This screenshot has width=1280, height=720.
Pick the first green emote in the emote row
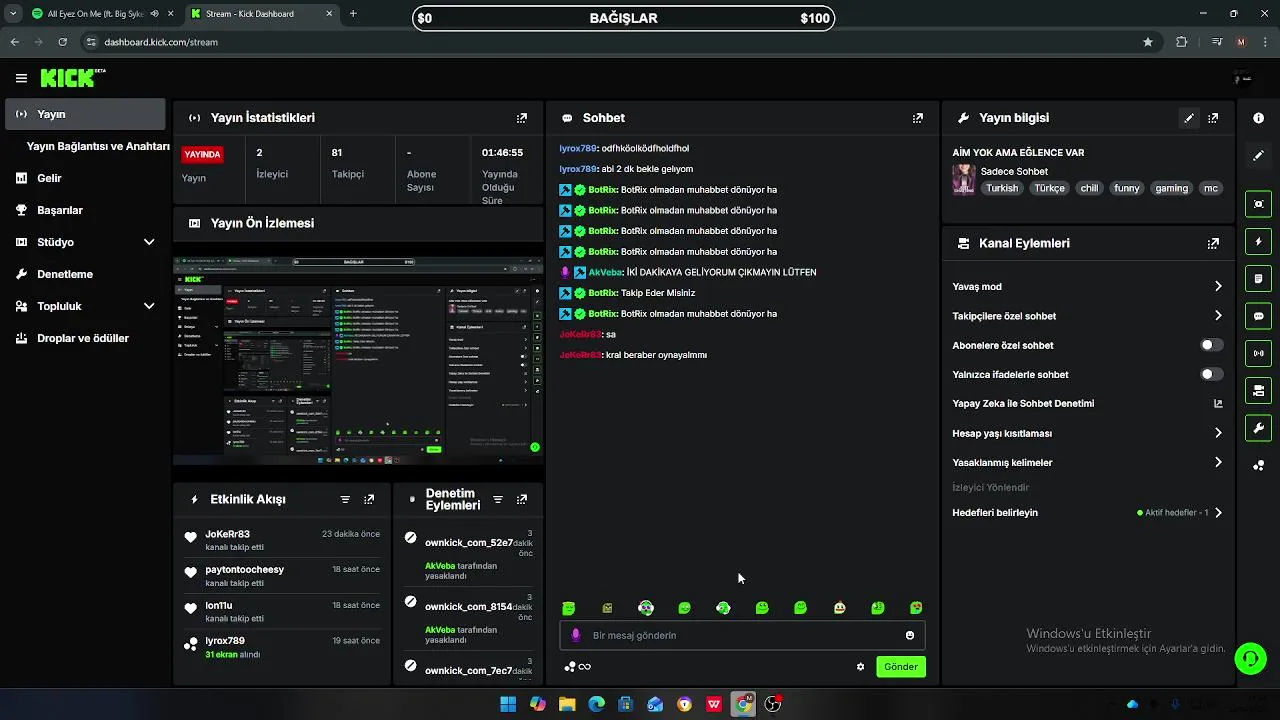click(569, 608)
